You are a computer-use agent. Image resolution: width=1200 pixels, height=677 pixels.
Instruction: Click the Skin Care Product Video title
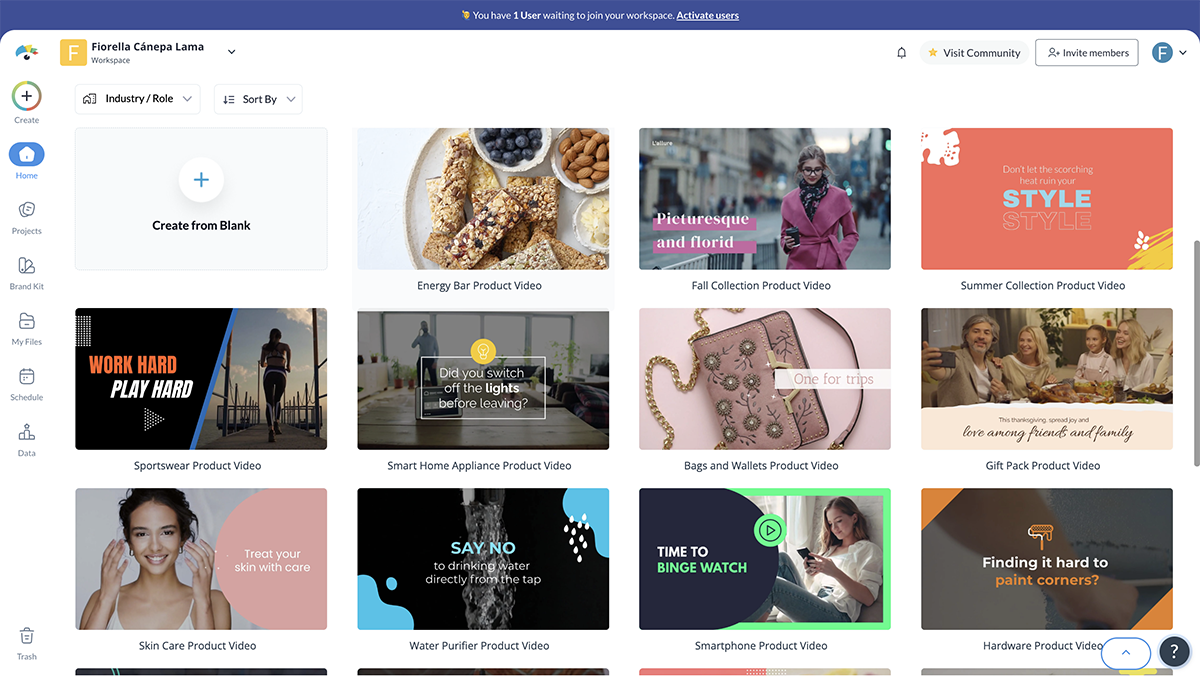[x=198, y=646]
